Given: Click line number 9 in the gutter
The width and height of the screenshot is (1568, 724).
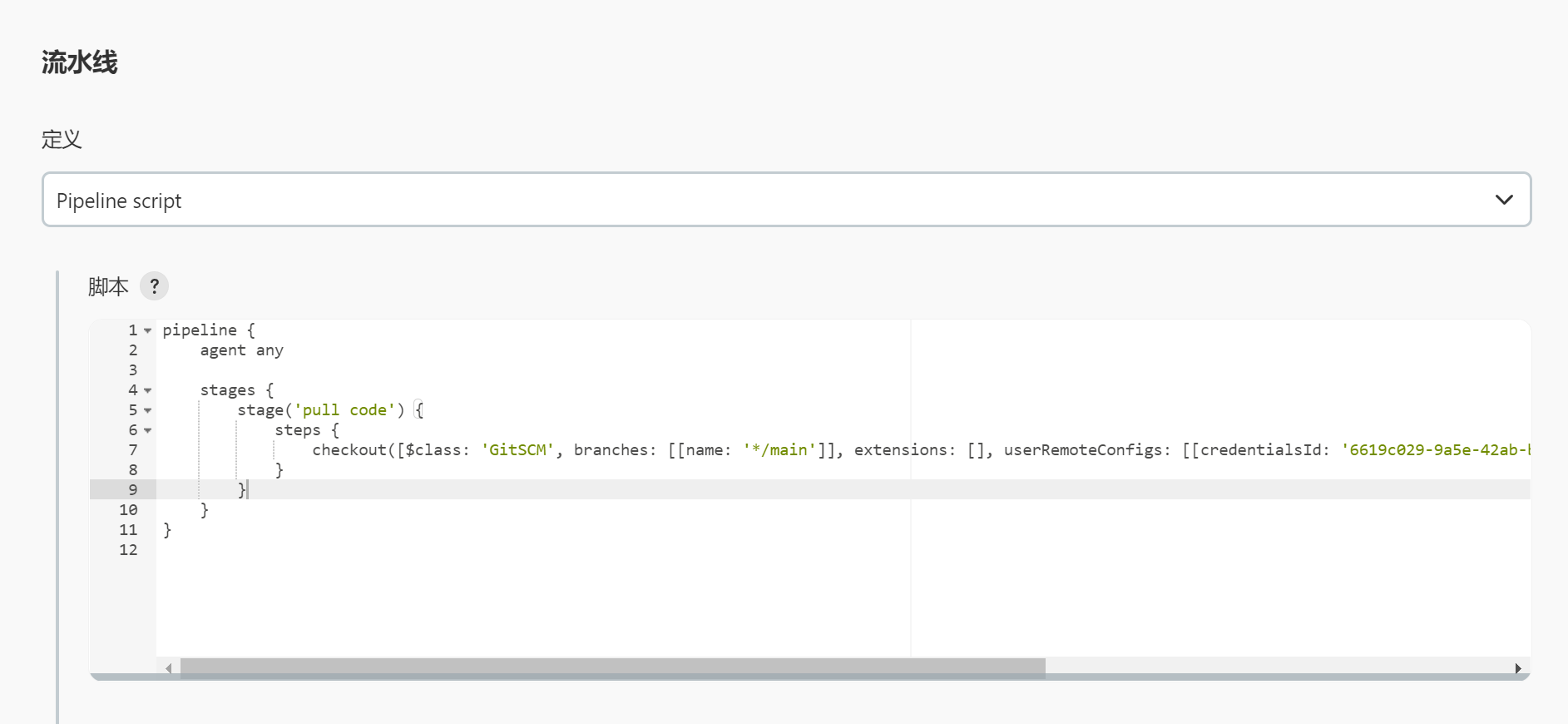Looking at the screenshot, I should [x=132, y=490].
